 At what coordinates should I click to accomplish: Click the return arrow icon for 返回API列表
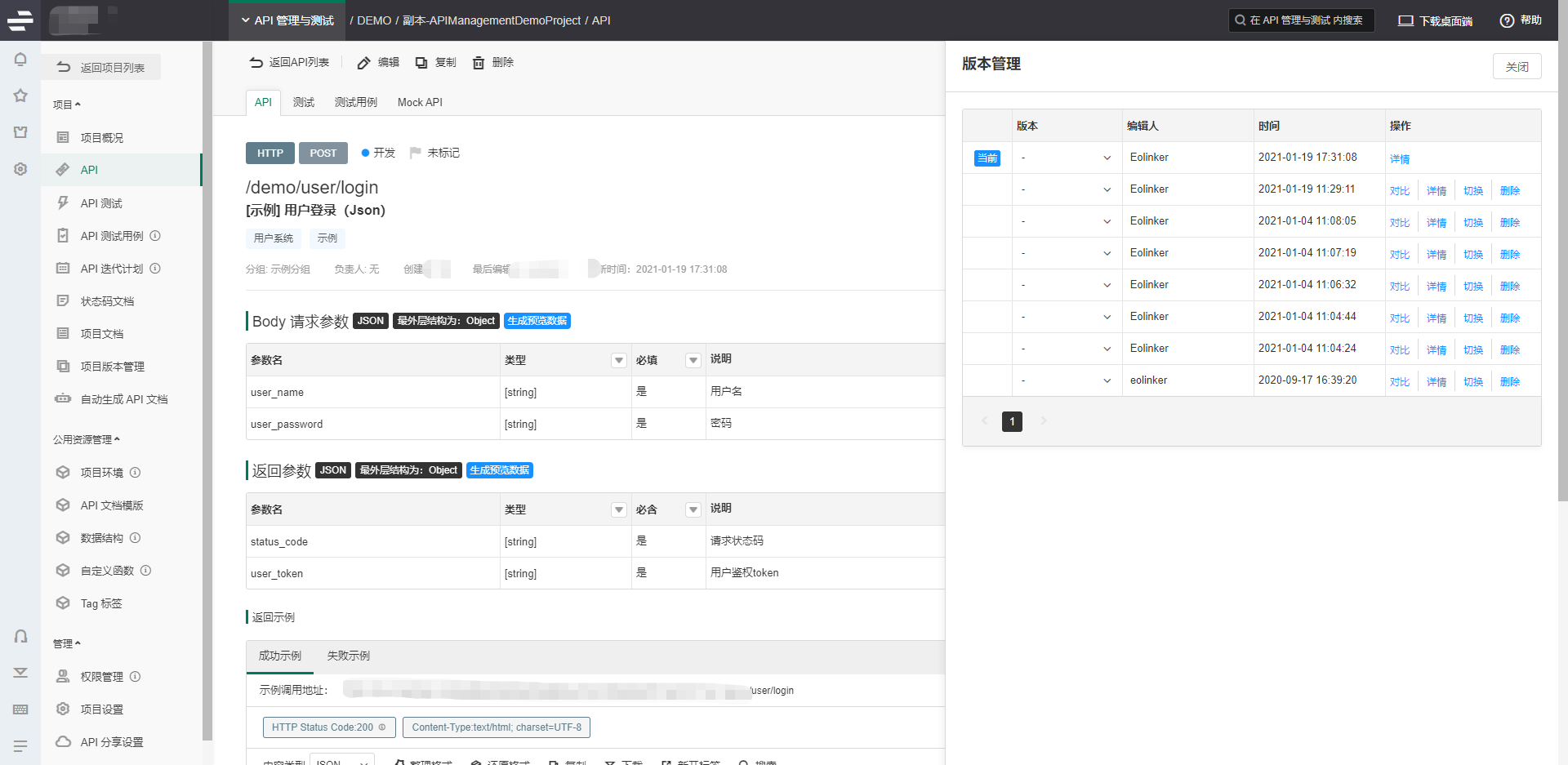[256, 62]
